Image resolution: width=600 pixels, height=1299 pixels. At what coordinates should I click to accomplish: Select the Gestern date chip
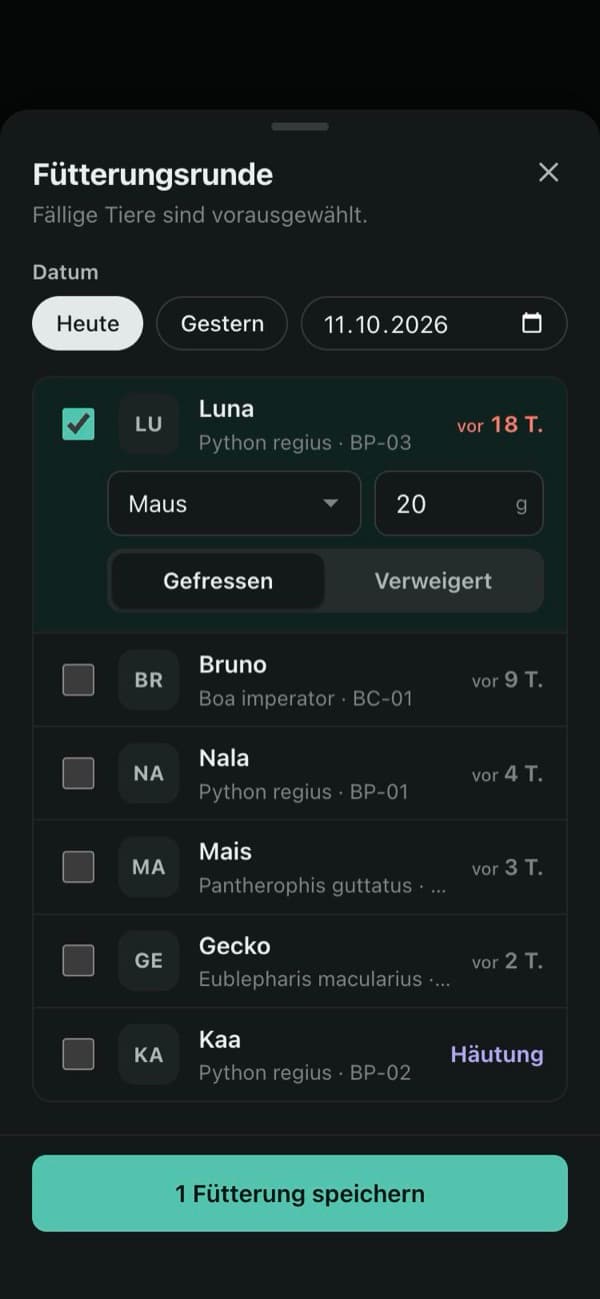222,324
